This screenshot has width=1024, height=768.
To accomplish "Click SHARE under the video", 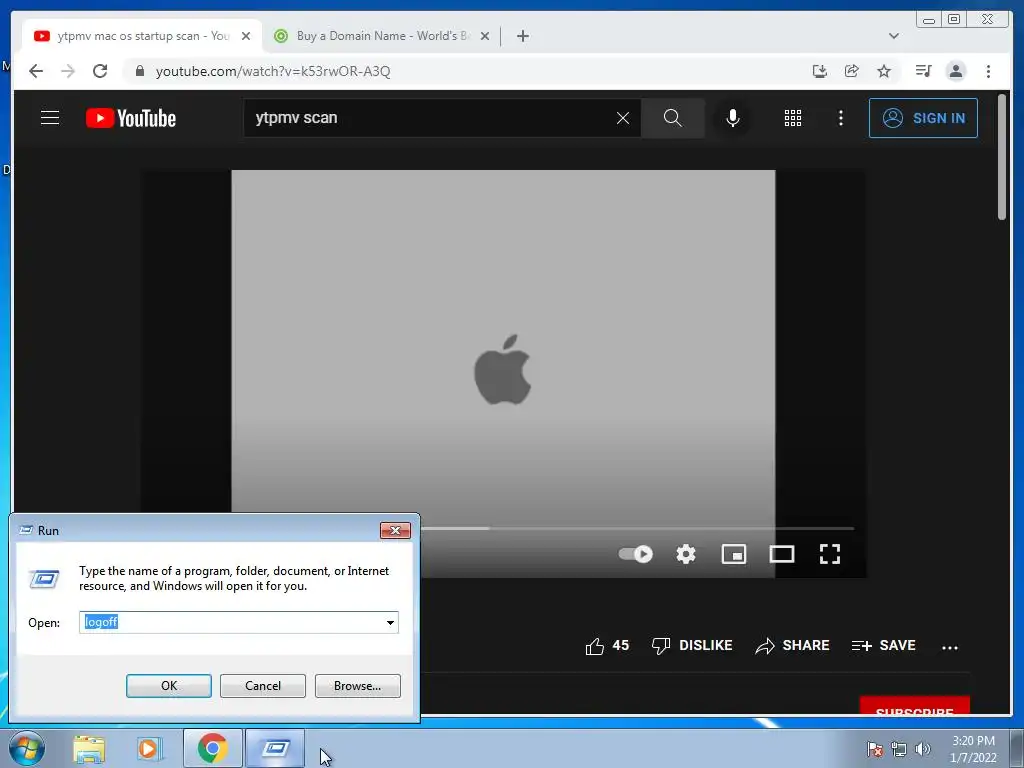I will pyautogui.click(x=792, y=646).
